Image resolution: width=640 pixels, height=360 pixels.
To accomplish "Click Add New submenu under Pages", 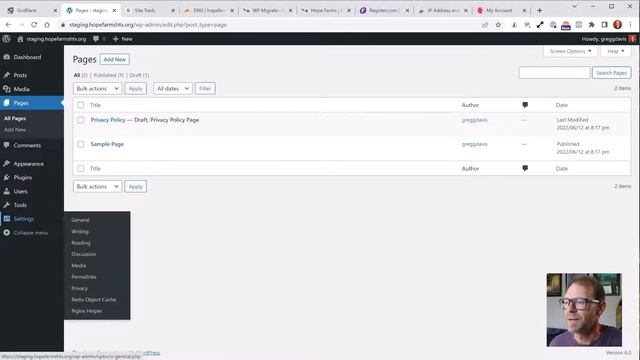I will [x=15, y=130].
